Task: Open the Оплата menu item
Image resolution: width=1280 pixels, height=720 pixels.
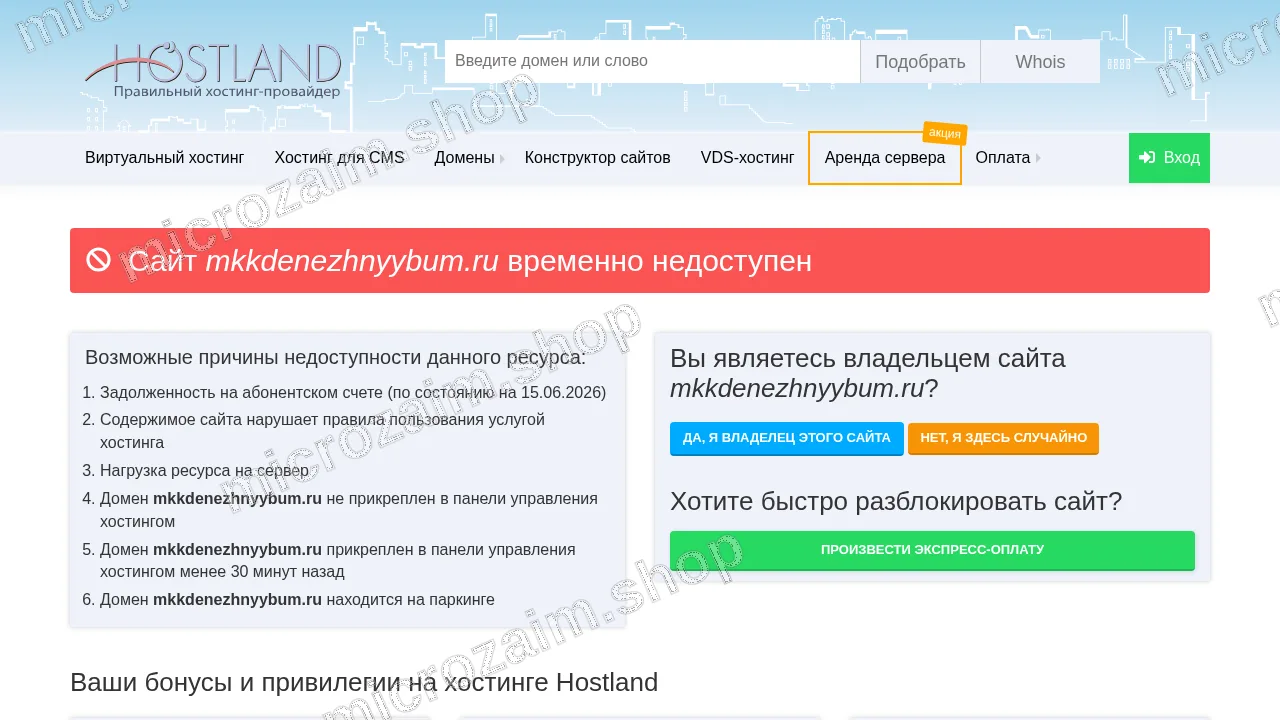Action: coord(1003,158)
